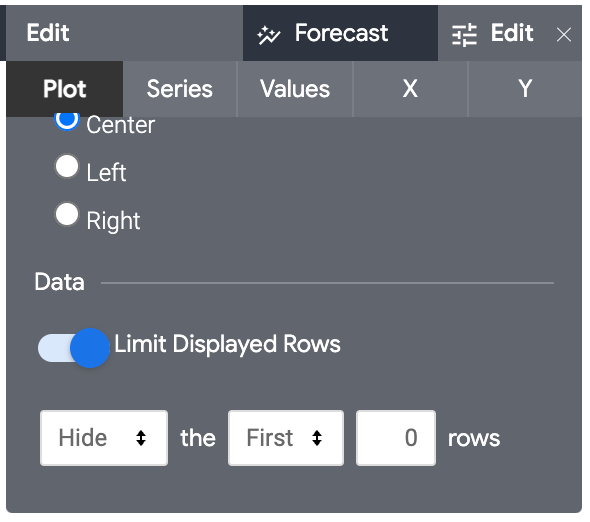Click the Forecast button
The image size is (590, 522).
pos(340,33)
